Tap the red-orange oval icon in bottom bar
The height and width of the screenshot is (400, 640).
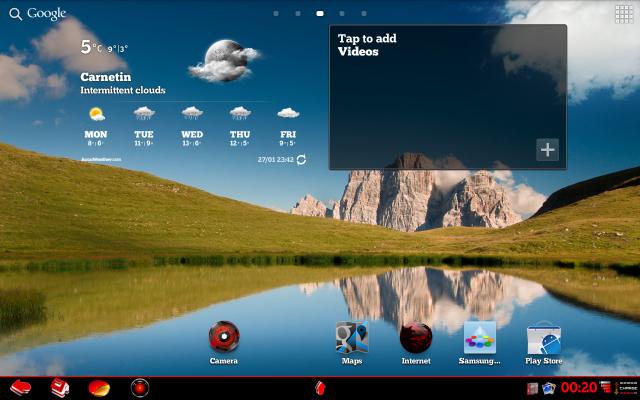click(x=99, y=388)
